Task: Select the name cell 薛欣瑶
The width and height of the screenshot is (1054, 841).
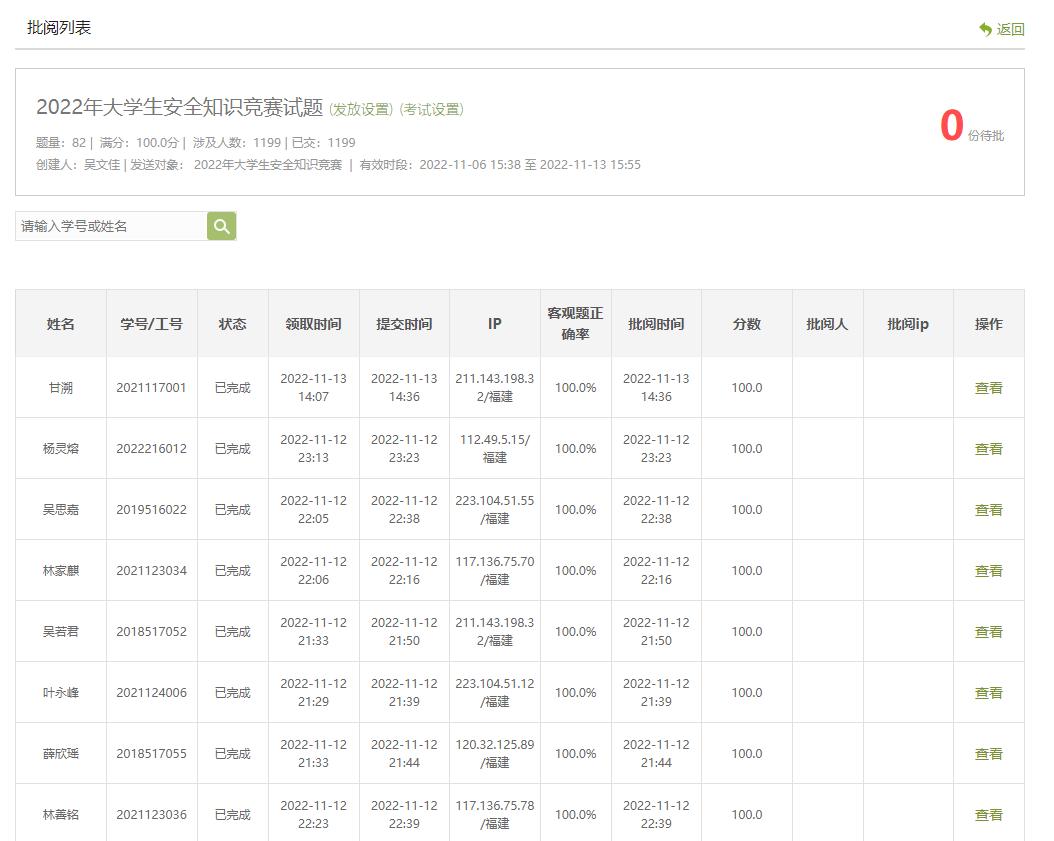Action: 60,754
